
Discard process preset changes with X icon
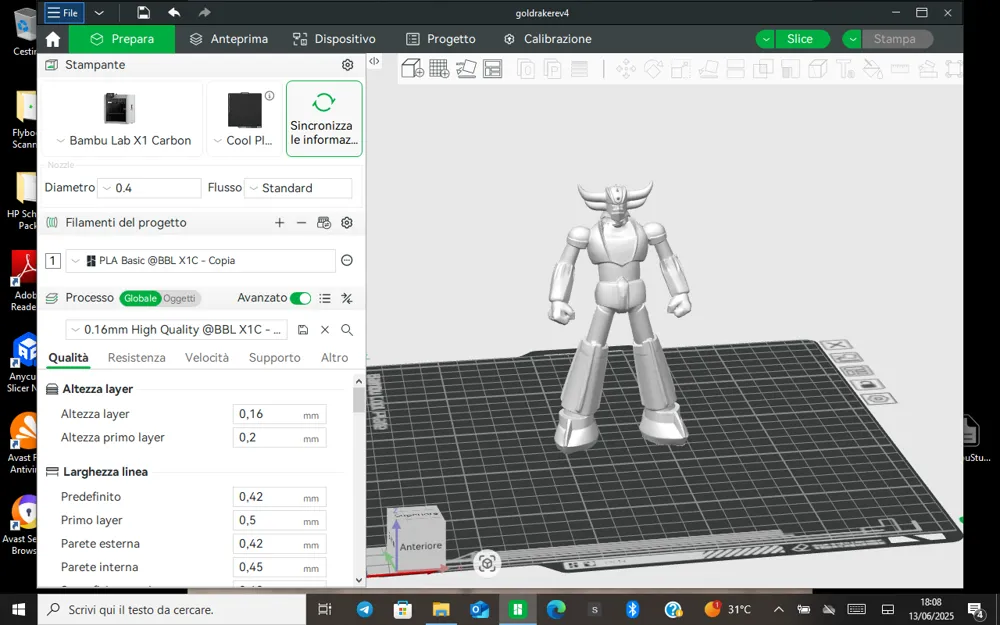click(325, 330)
